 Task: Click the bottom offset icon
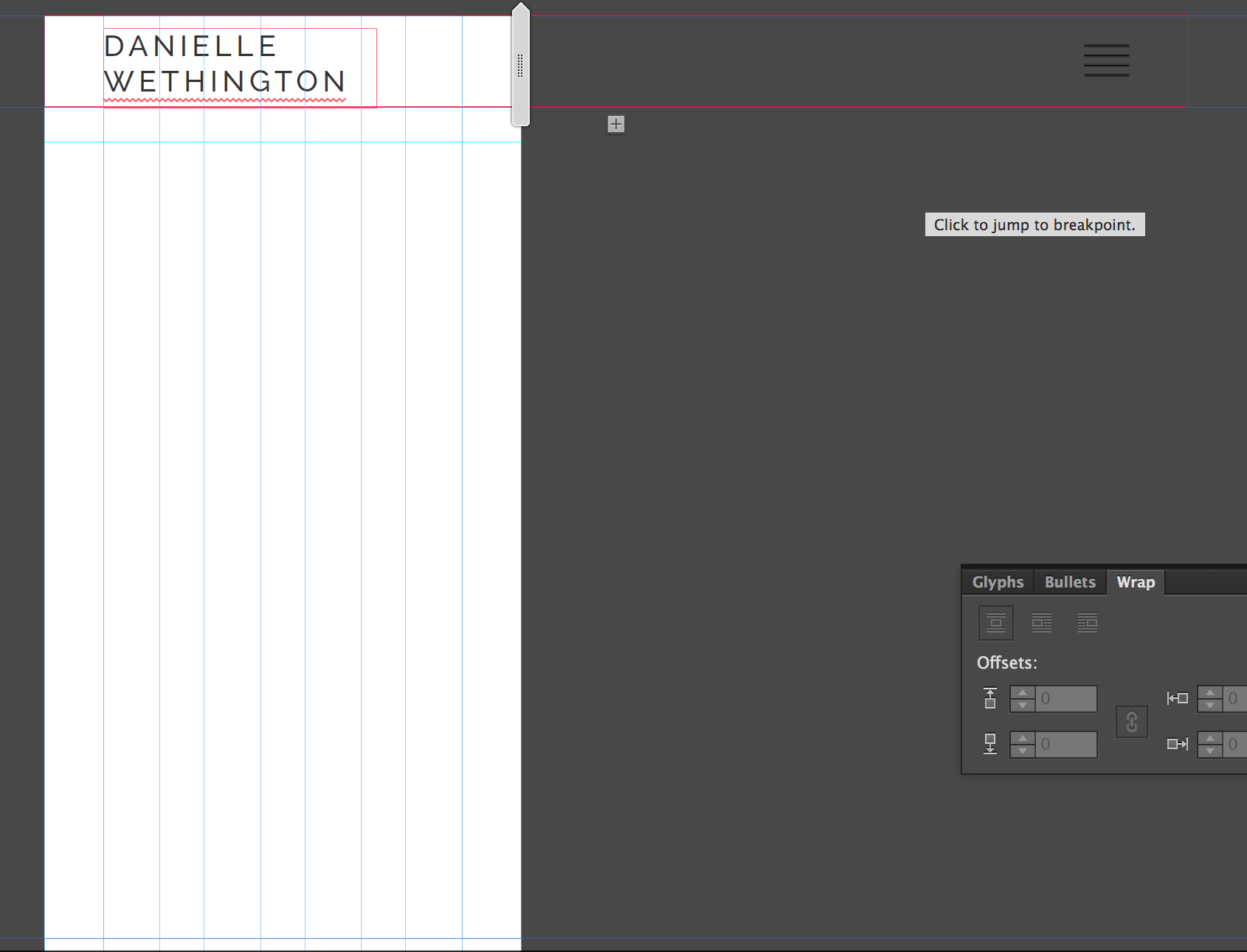point(990,744)
